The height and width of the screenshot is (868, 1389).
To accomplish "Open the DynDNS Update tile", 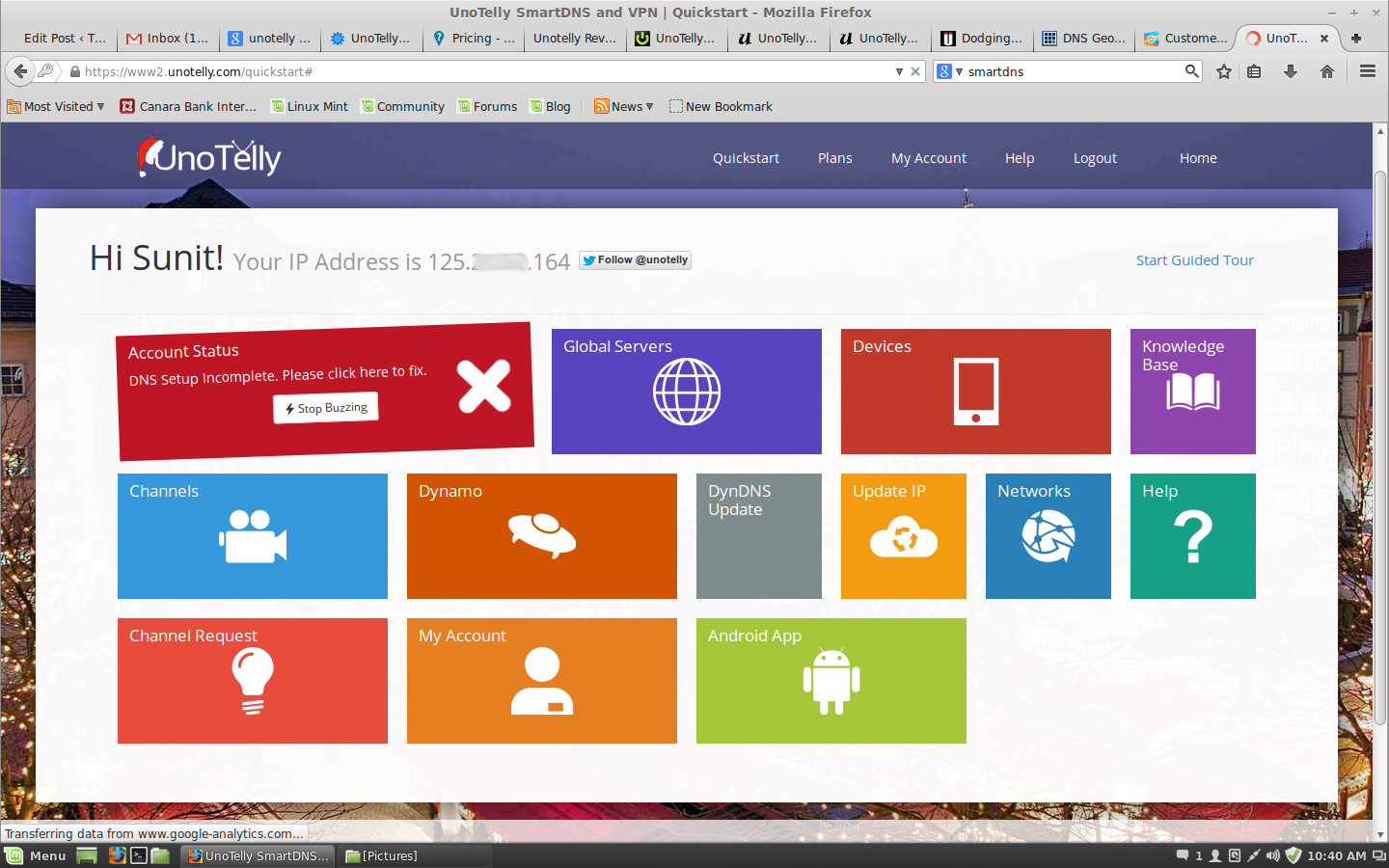I will [759, 536].
